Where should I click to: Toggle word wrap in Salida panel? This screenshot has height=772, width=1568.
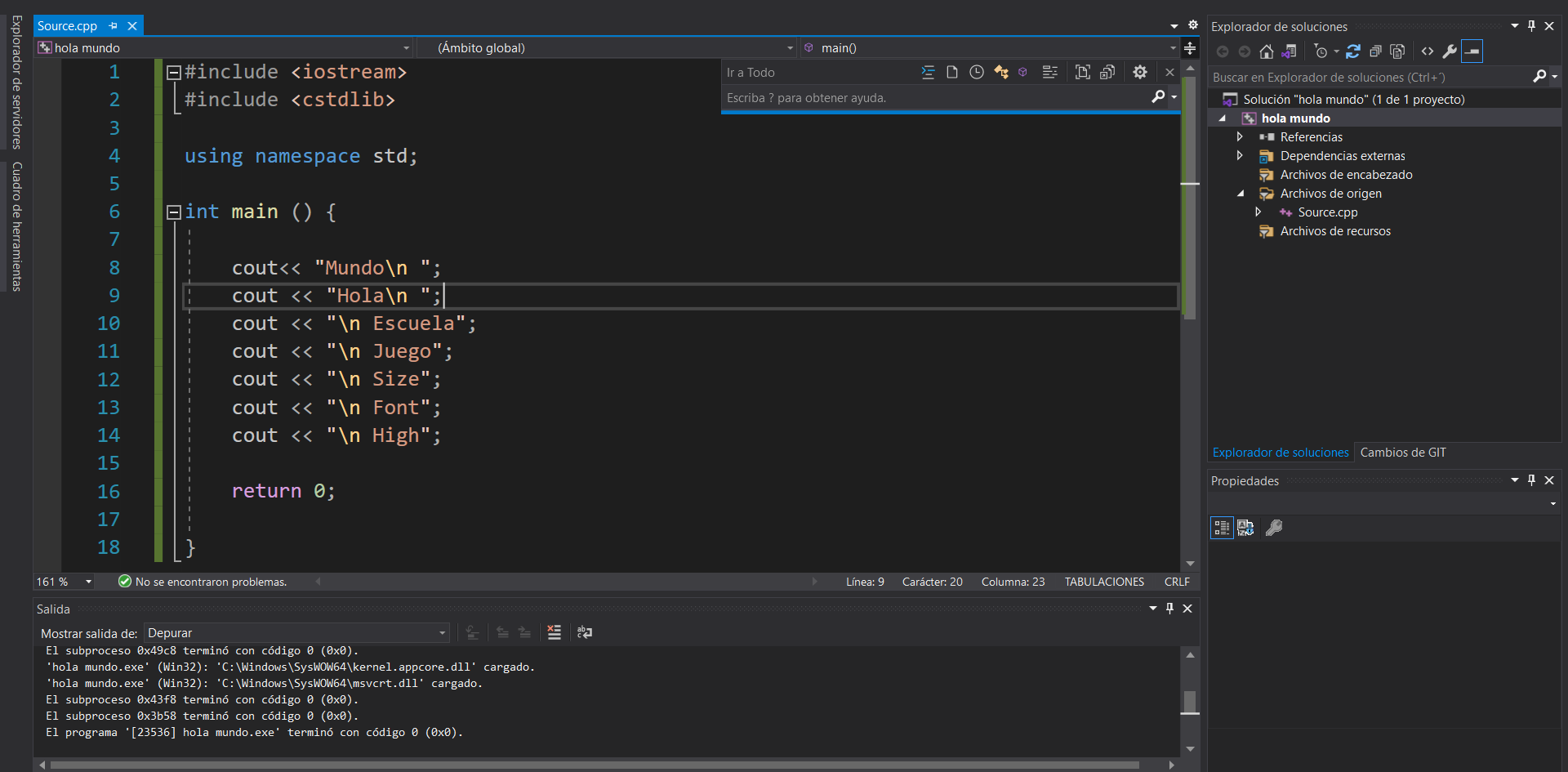pos(585,632)
